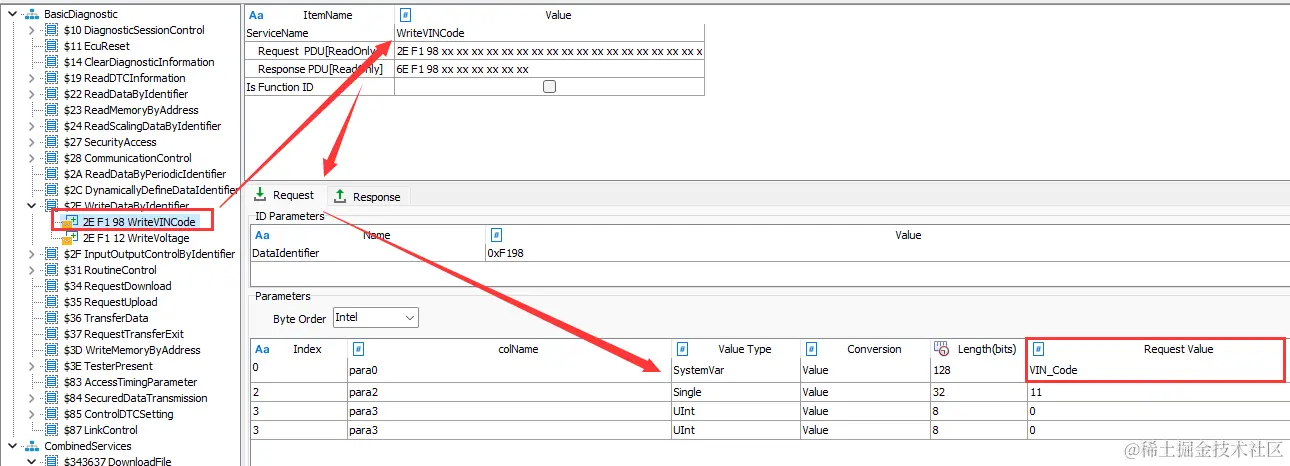Click the request value 11 cell
This screenshot has height=466, width=1290.
[x=1158, y=393]
